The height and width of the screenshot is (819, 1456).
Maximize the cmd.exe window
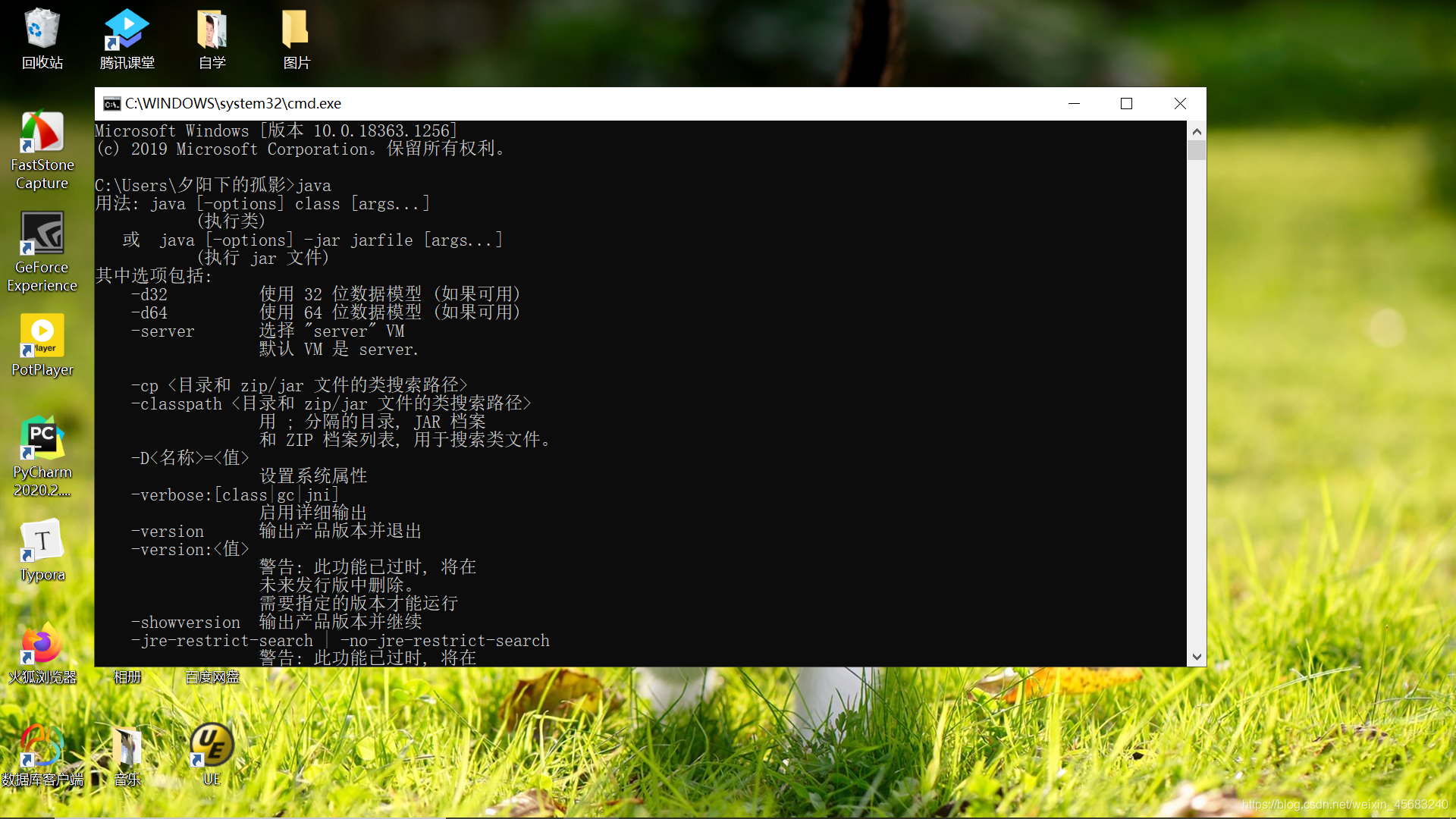1126,104
